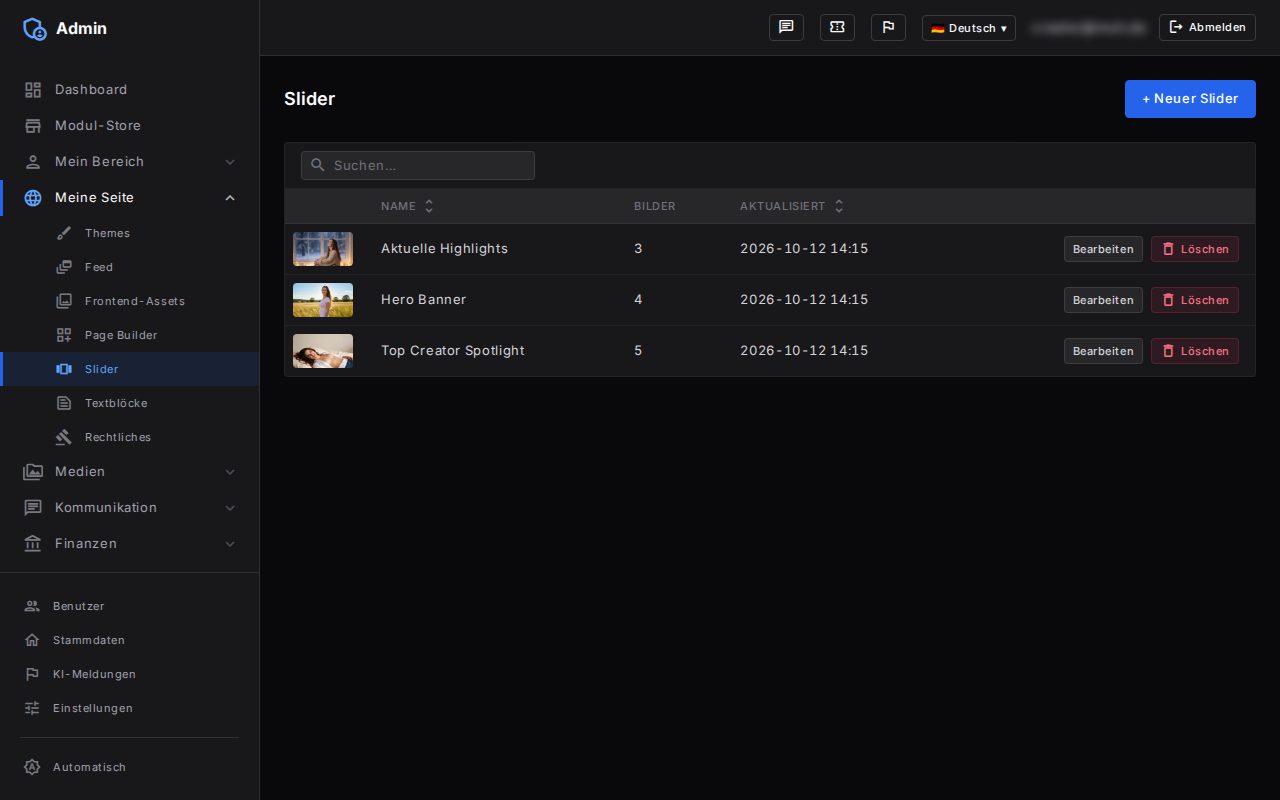This screenshot has height=800, width=1280.
Task: Click Löschen for Top Creator Spotlight
Action: coord(1195,351)
